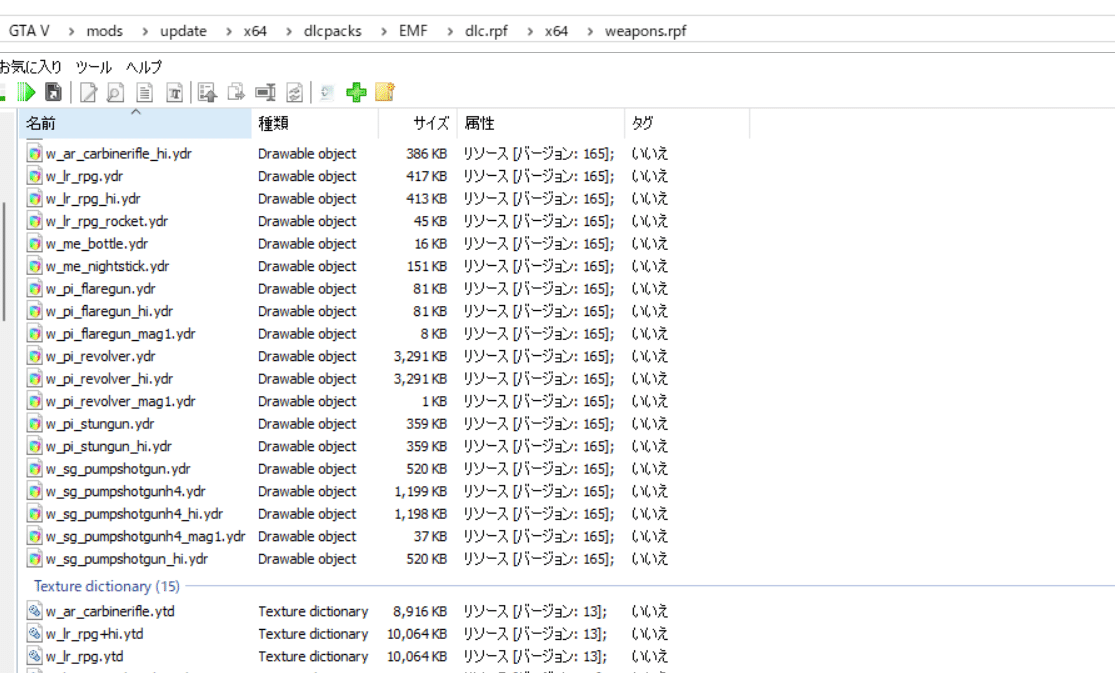This screenshot has height=673, width=1115.
Task: Open the chevron after dlcpacks in path
Action: point(383,31)
